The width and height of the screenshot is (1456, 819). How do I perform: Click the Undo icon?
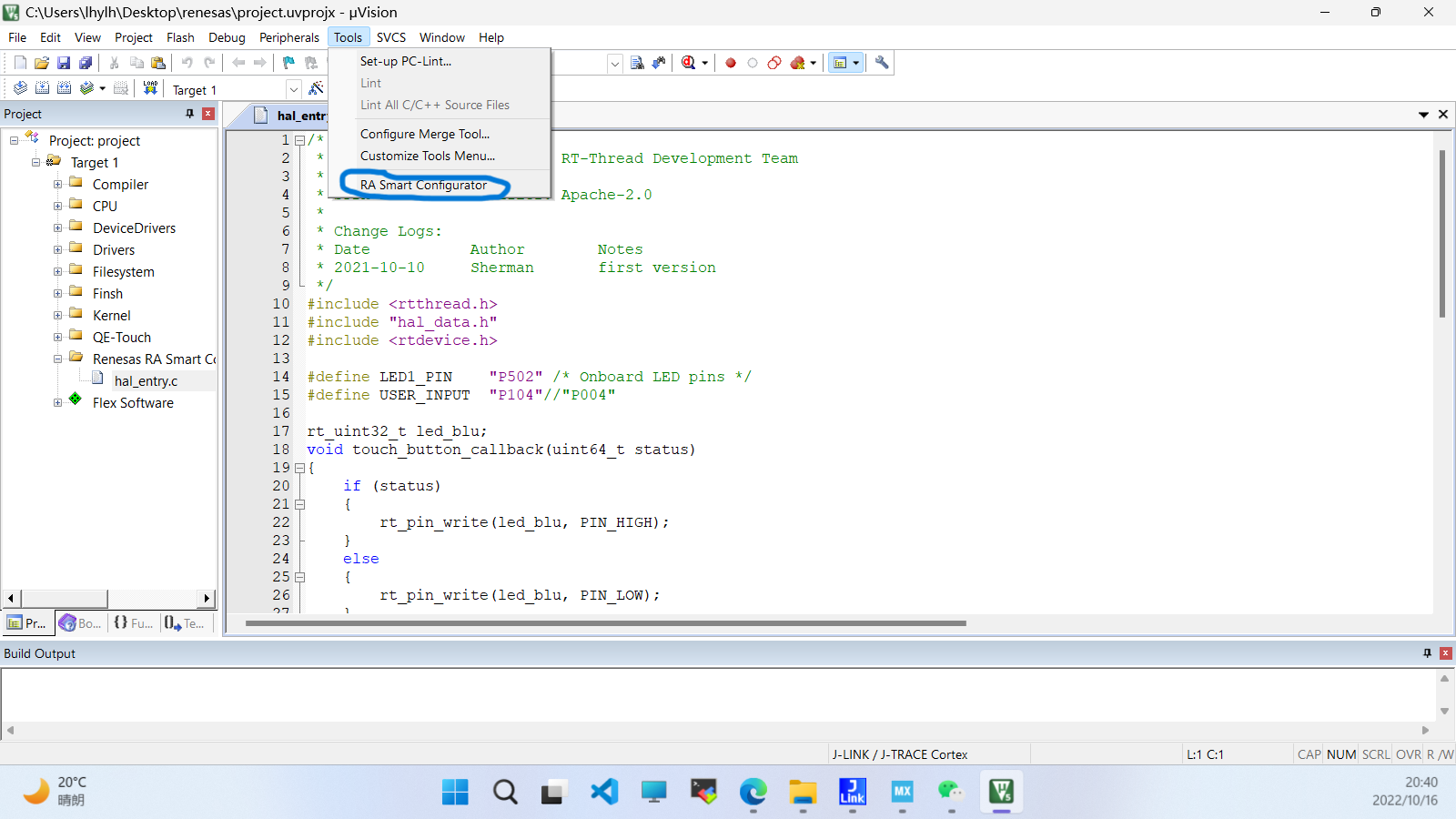[187, 63]
